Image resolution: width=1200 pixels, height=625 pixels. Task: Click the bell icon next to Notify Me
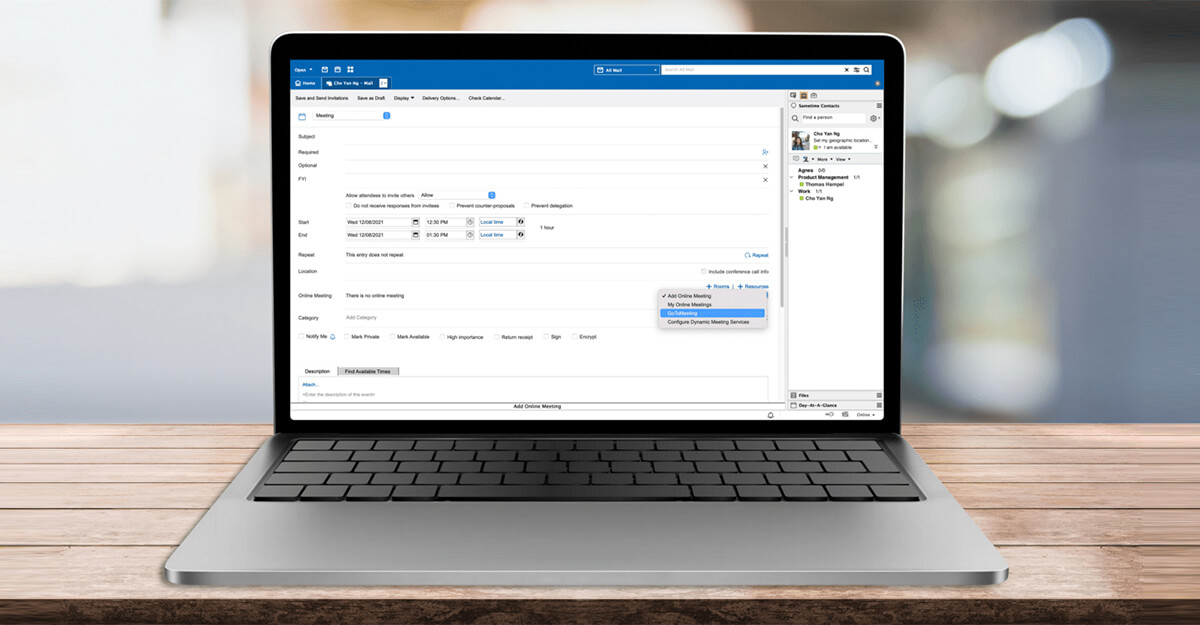tap(333, 337)
